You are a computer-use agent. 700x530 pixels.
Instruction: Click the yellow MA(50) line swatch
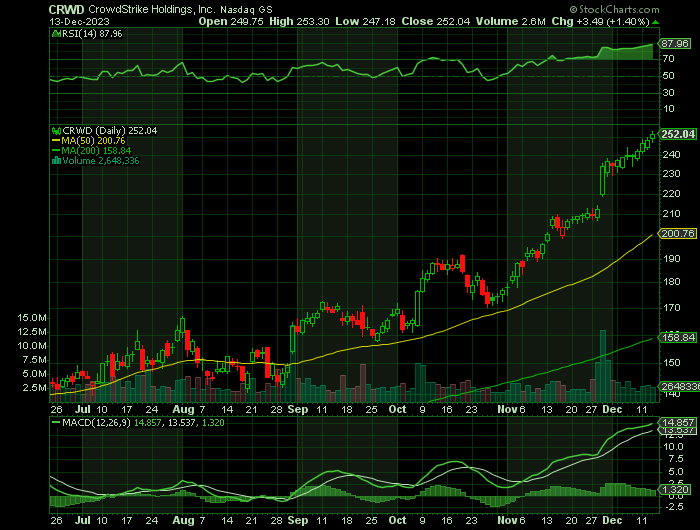[56, 141]
